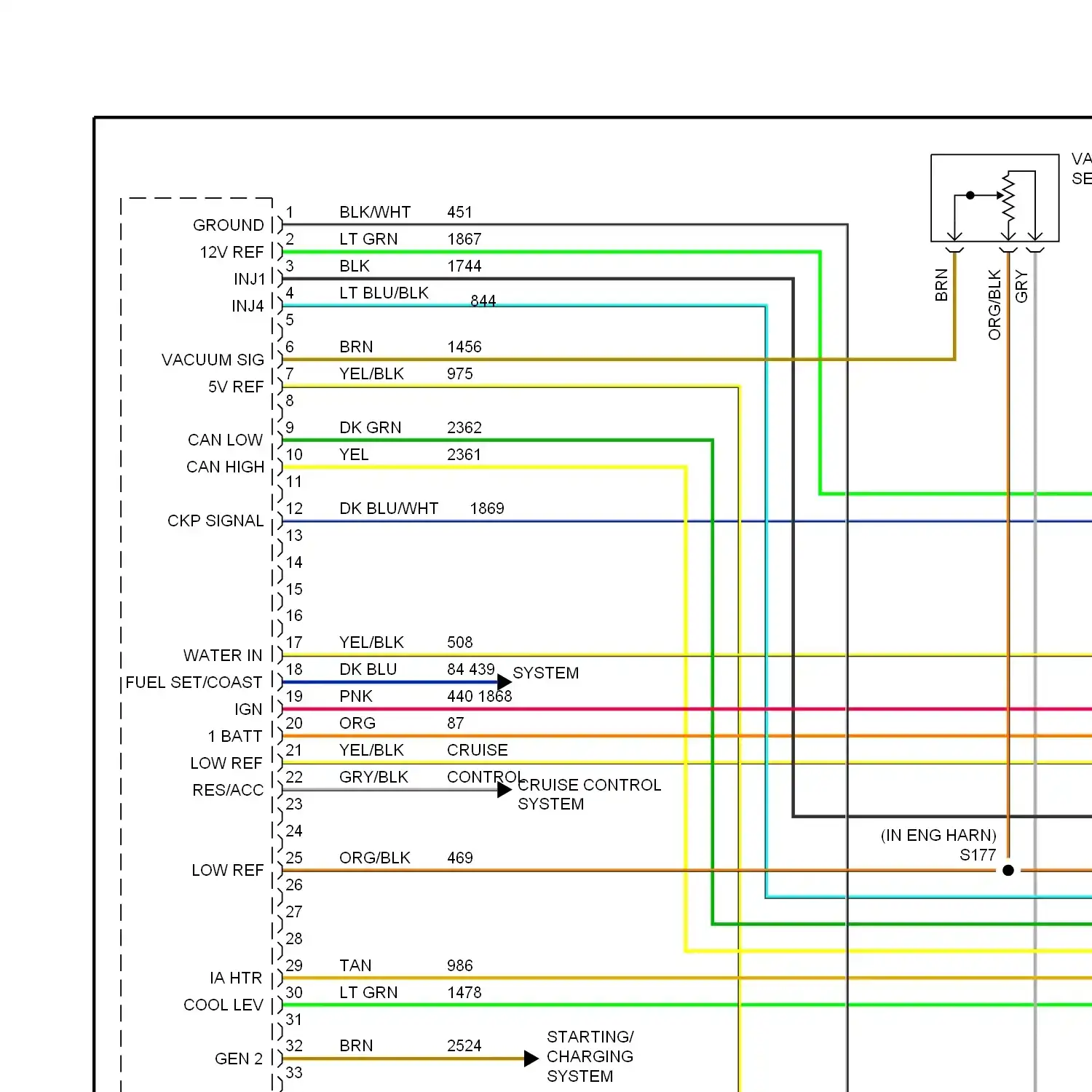Select circuit number 975
1092x1092 pixels.
pyautogui.click(x=459, y=373)
